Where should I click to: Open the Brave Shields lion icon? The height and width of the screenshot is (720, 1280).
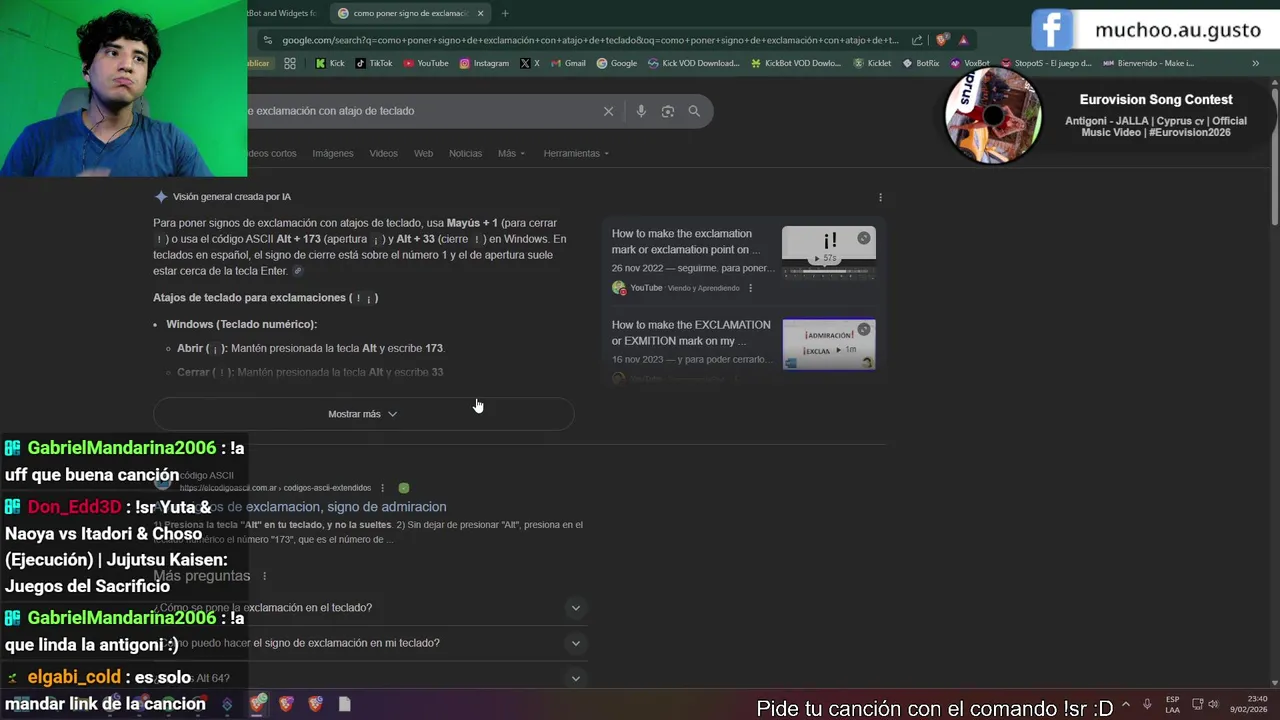pos(942,40)
